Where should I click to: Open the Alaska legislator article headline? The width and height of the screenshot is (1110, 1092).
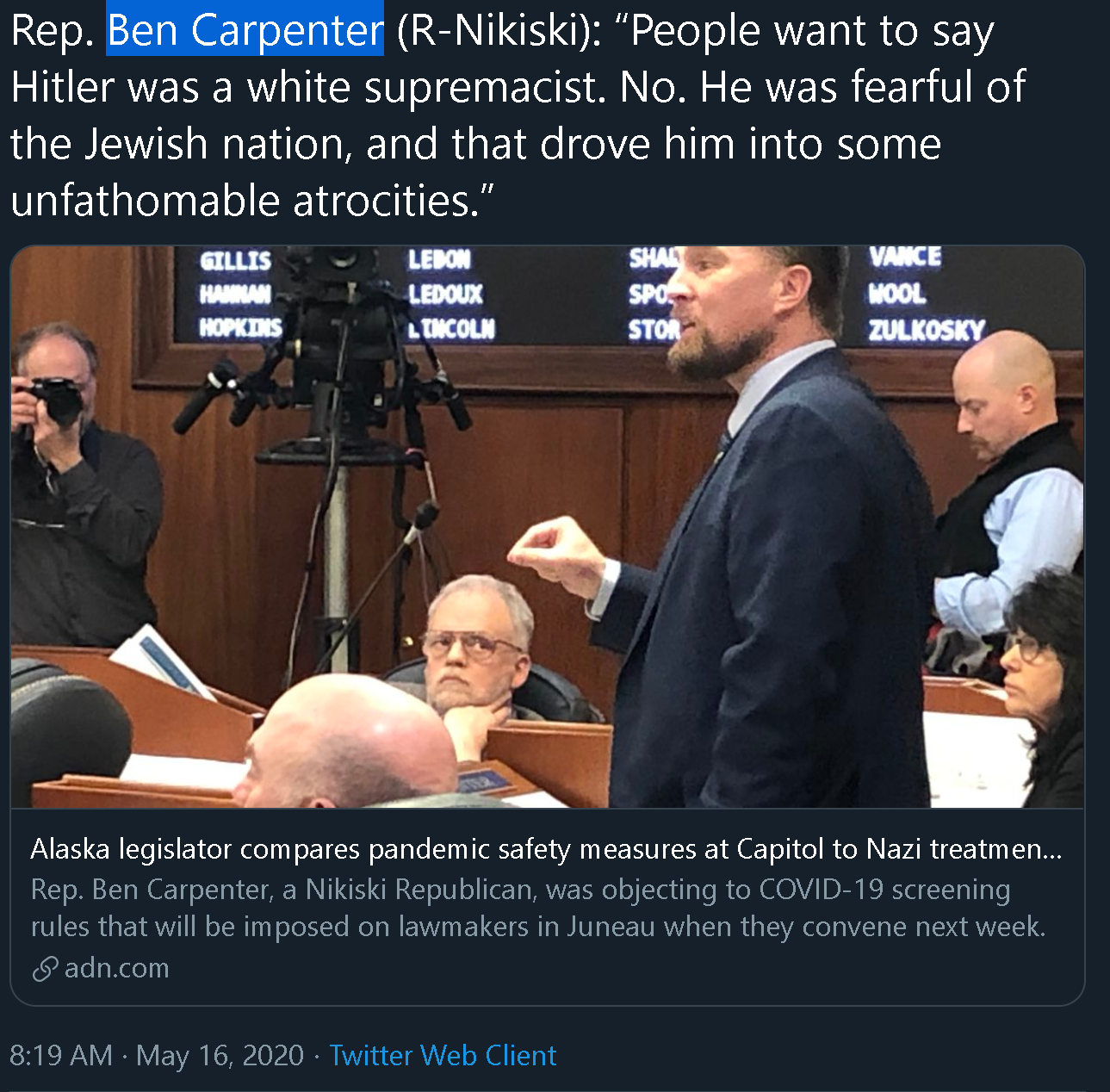[x=546, y=849]
